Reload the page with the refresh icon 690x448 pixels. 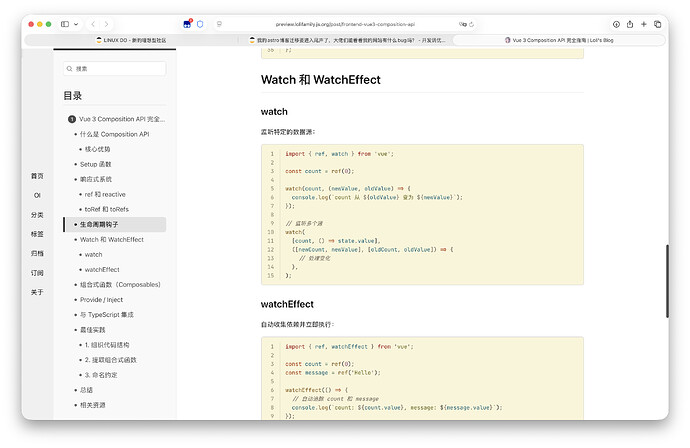[471, 24]
